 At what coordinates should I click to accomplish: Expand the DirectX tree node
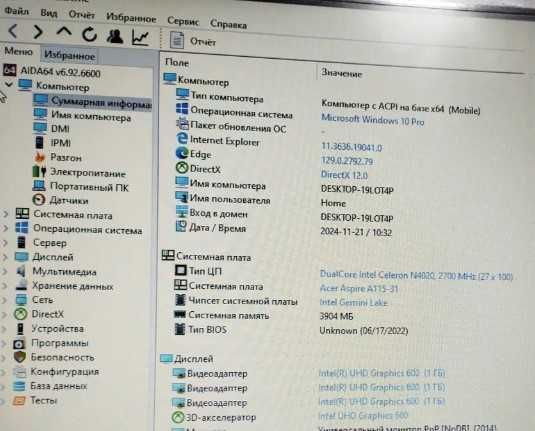point(4,314)
